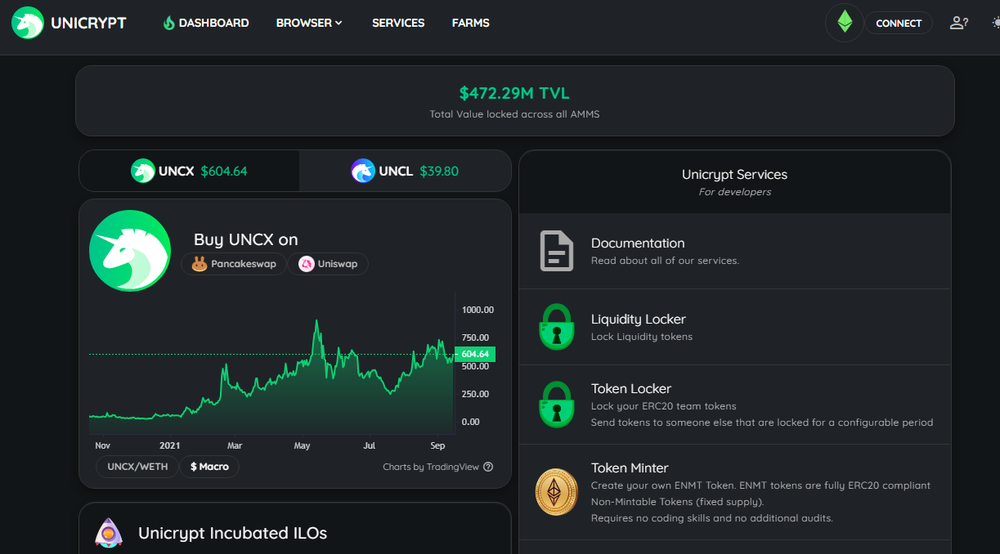The height and width of the screenshot is (554, 1000).
Task: Open the Liquidity Locker service
Action: pos(735,327)
